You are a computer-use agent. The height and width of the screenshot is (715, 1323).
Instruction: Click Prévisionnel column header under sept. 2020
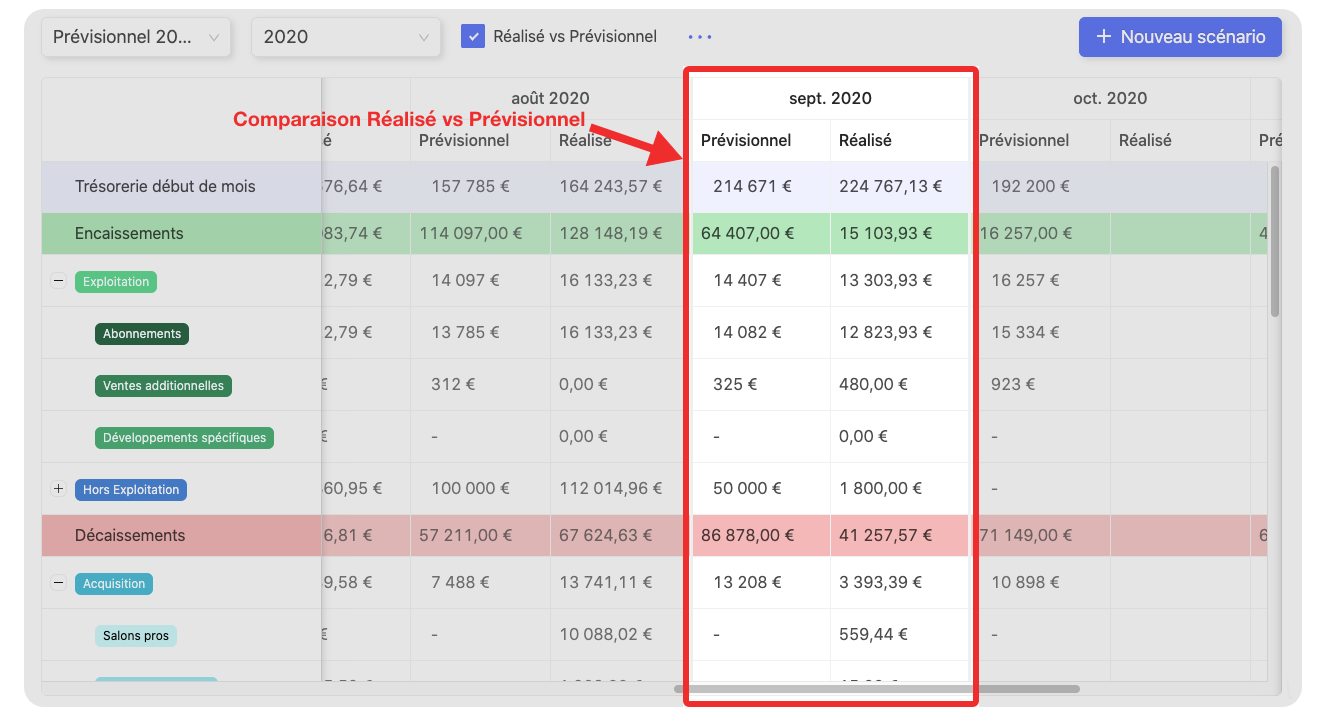tap(746, 140)
